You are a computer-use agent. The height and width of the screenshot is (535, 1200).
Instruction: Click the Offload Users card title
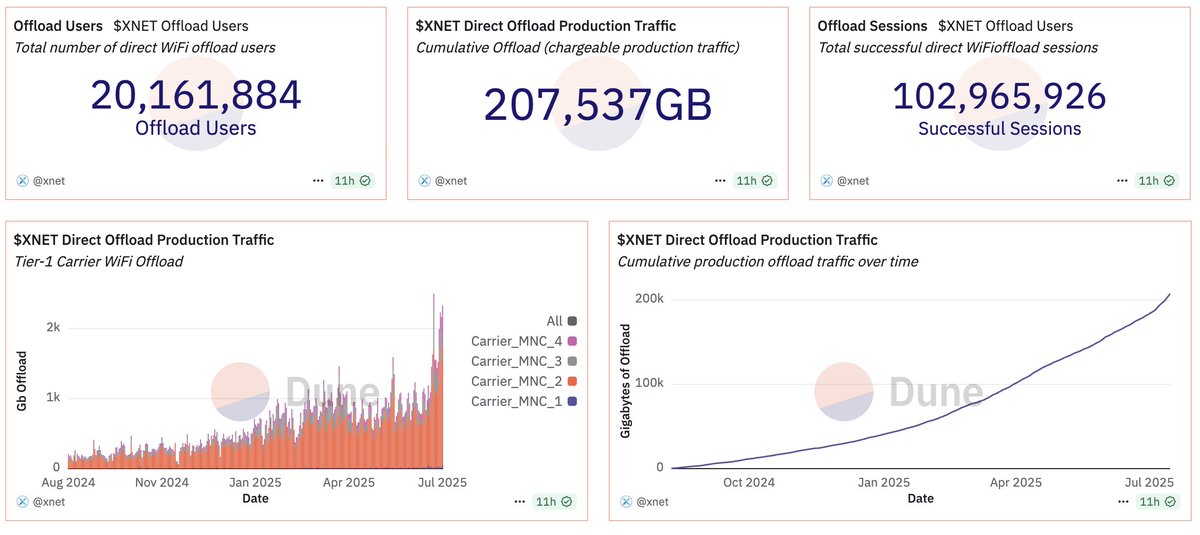(57, 26)
